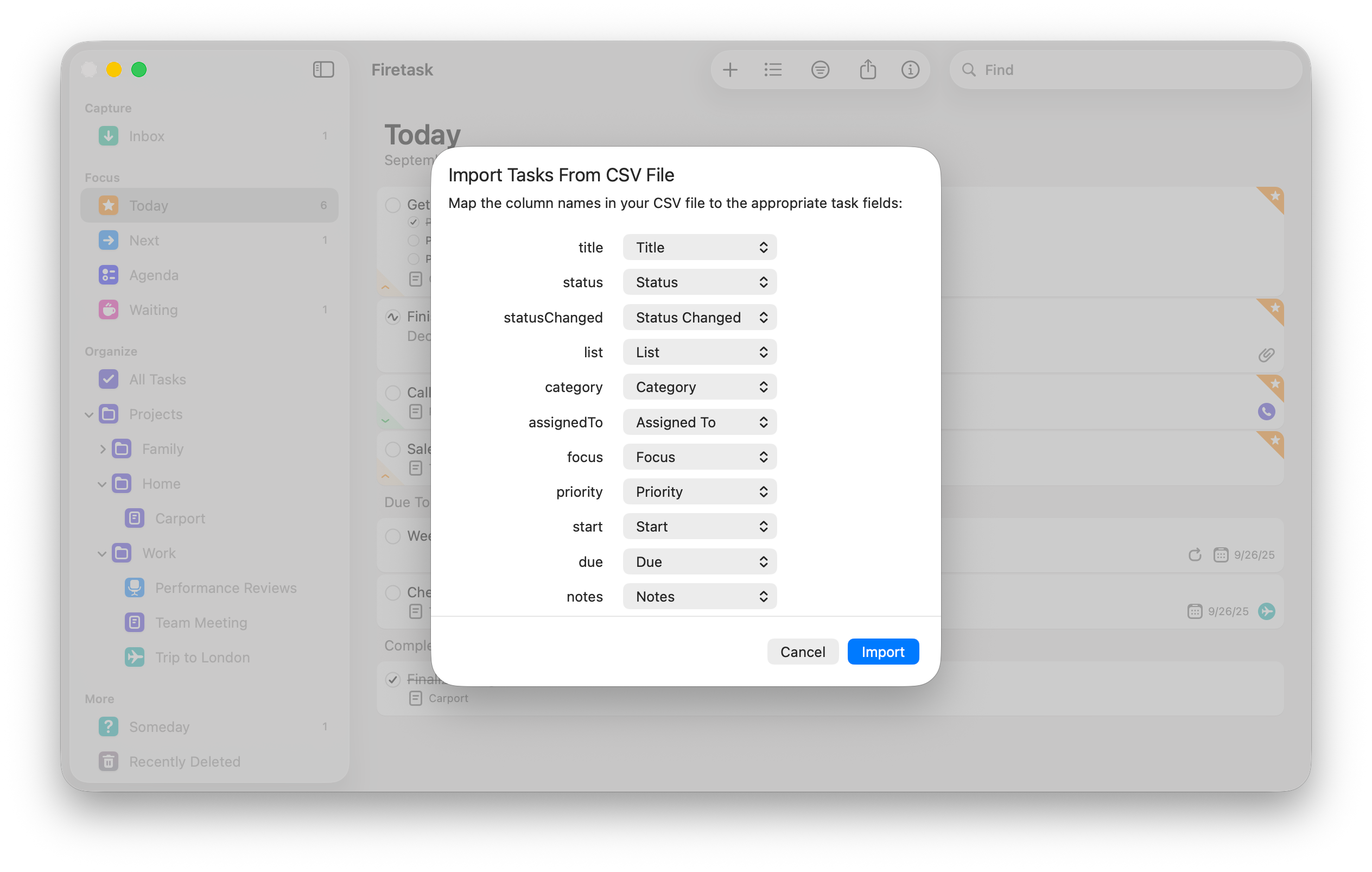Toggle the star flag on first task
The height and width of the screenshot is (872, 1372).
1274,197
